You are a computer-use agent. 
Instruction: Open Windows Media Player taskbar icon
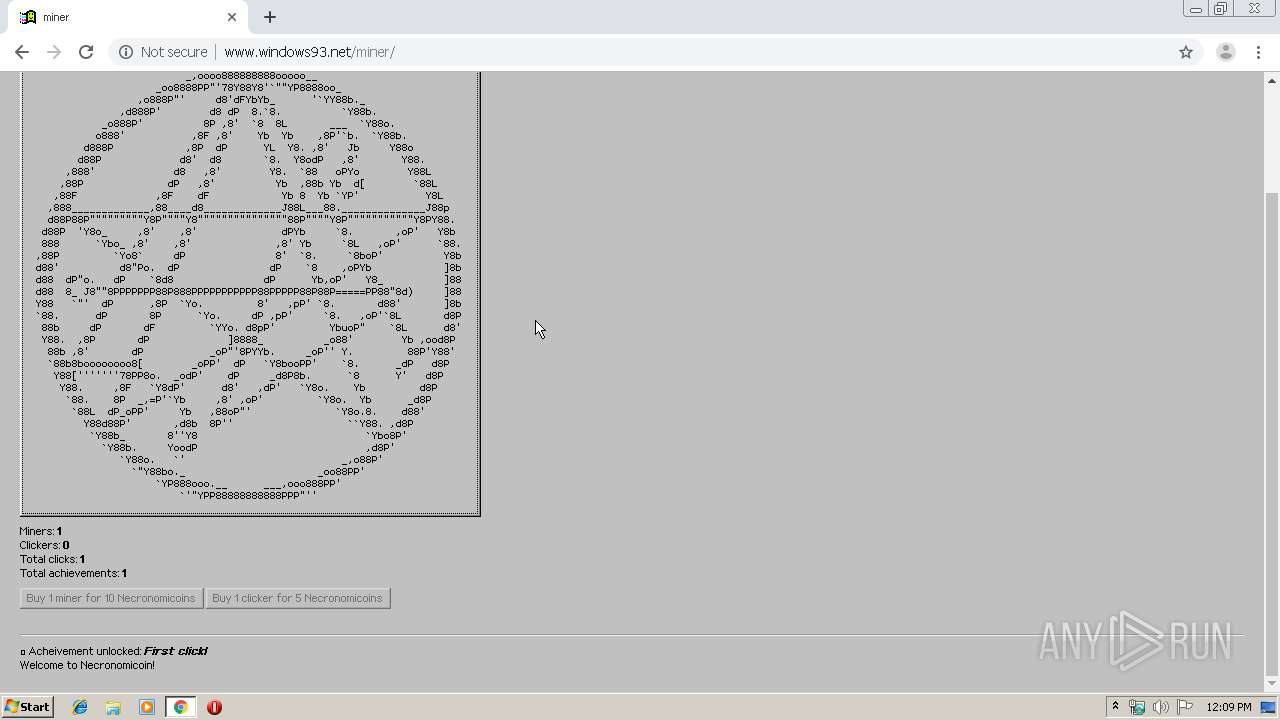tap(147, 707)
